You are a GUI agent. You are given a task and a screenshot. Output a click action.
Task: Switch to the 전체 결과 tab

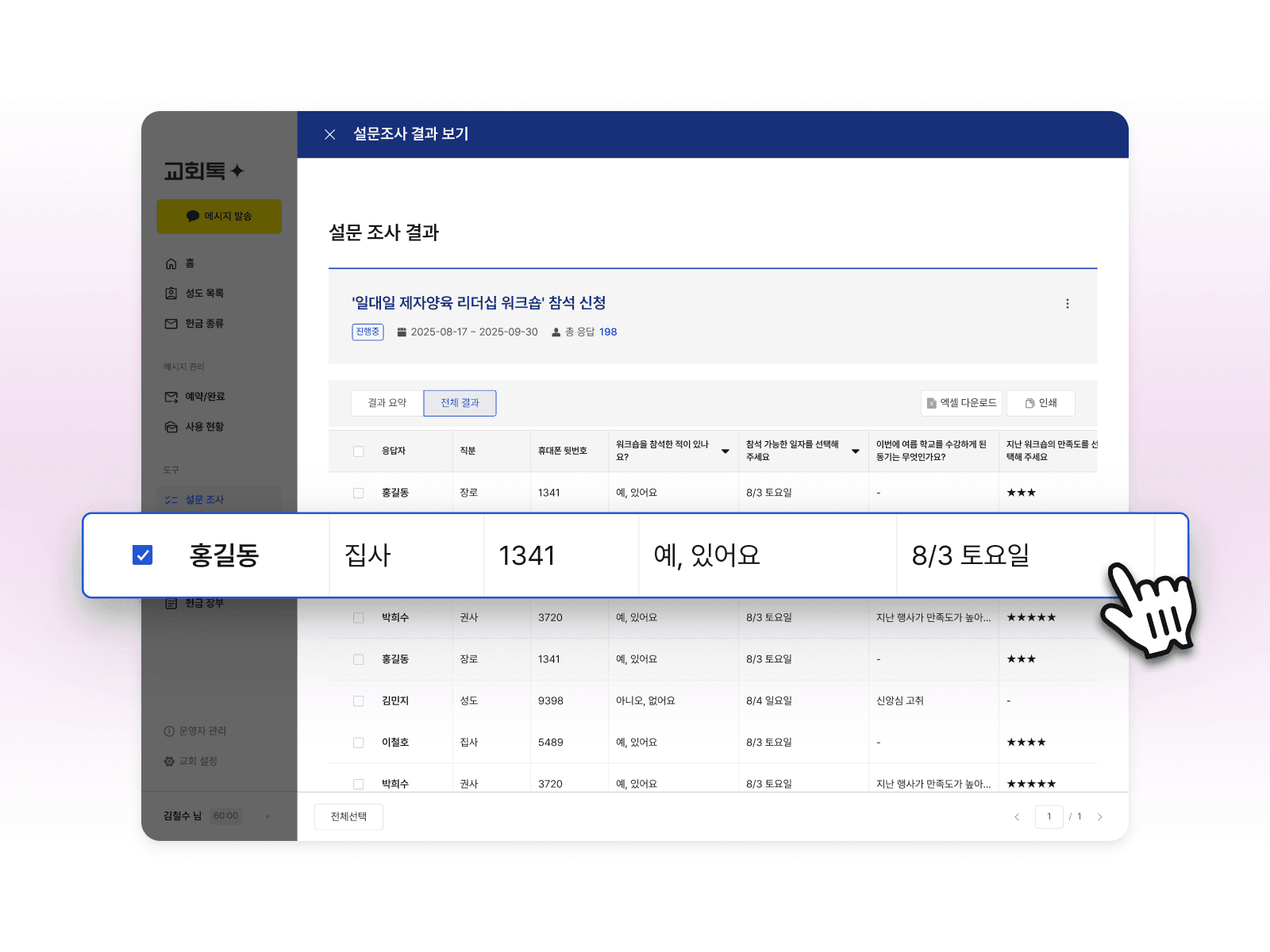point(460,403)
